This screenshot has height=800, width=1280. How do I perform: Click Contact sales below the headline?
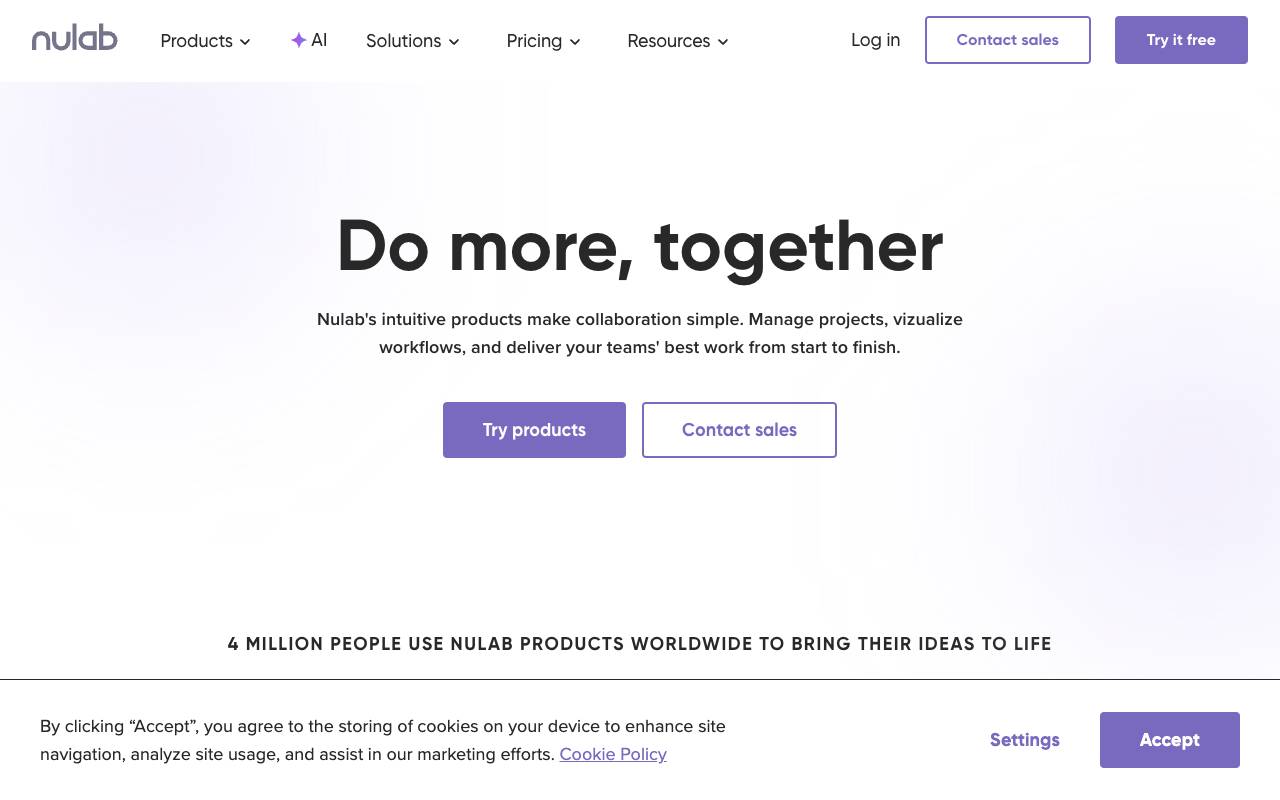[x=739, y=430]
